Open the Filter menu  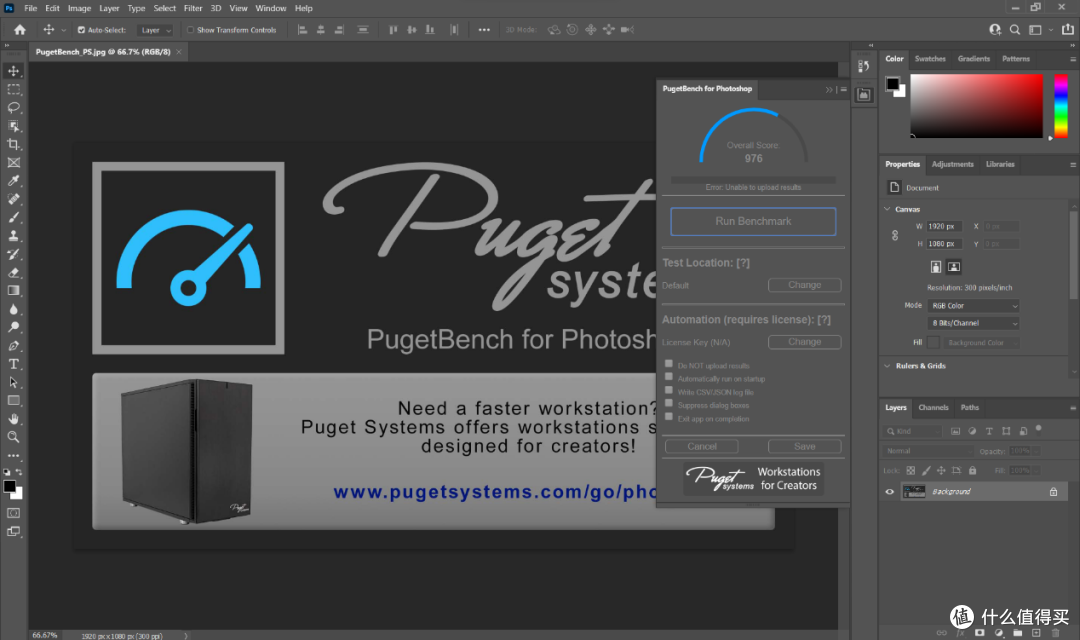[x=193, y=8]
